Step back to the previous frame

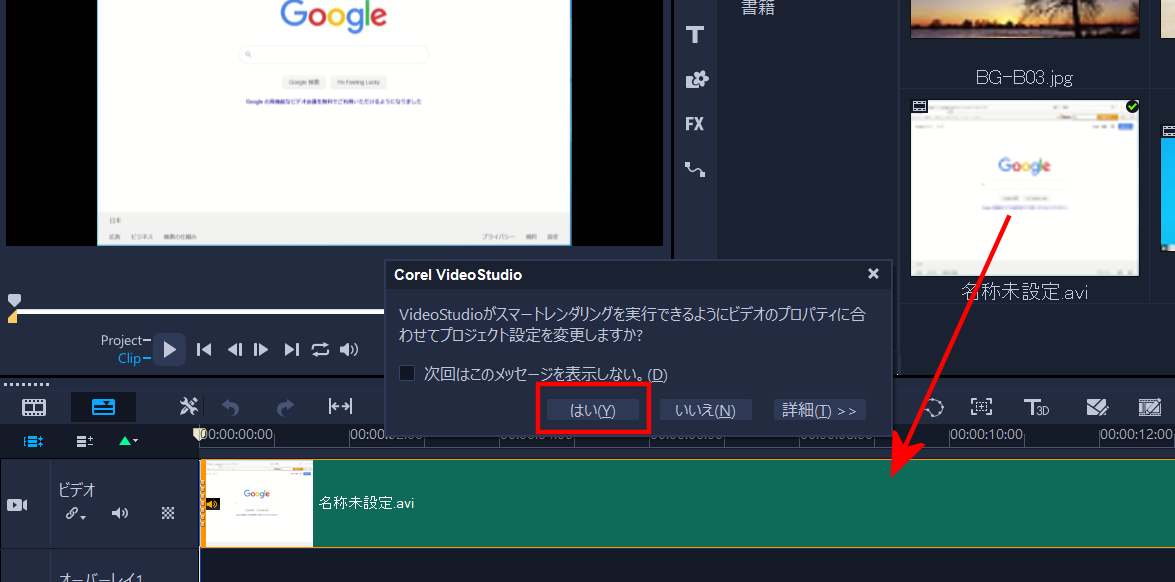tap(235, 349)
